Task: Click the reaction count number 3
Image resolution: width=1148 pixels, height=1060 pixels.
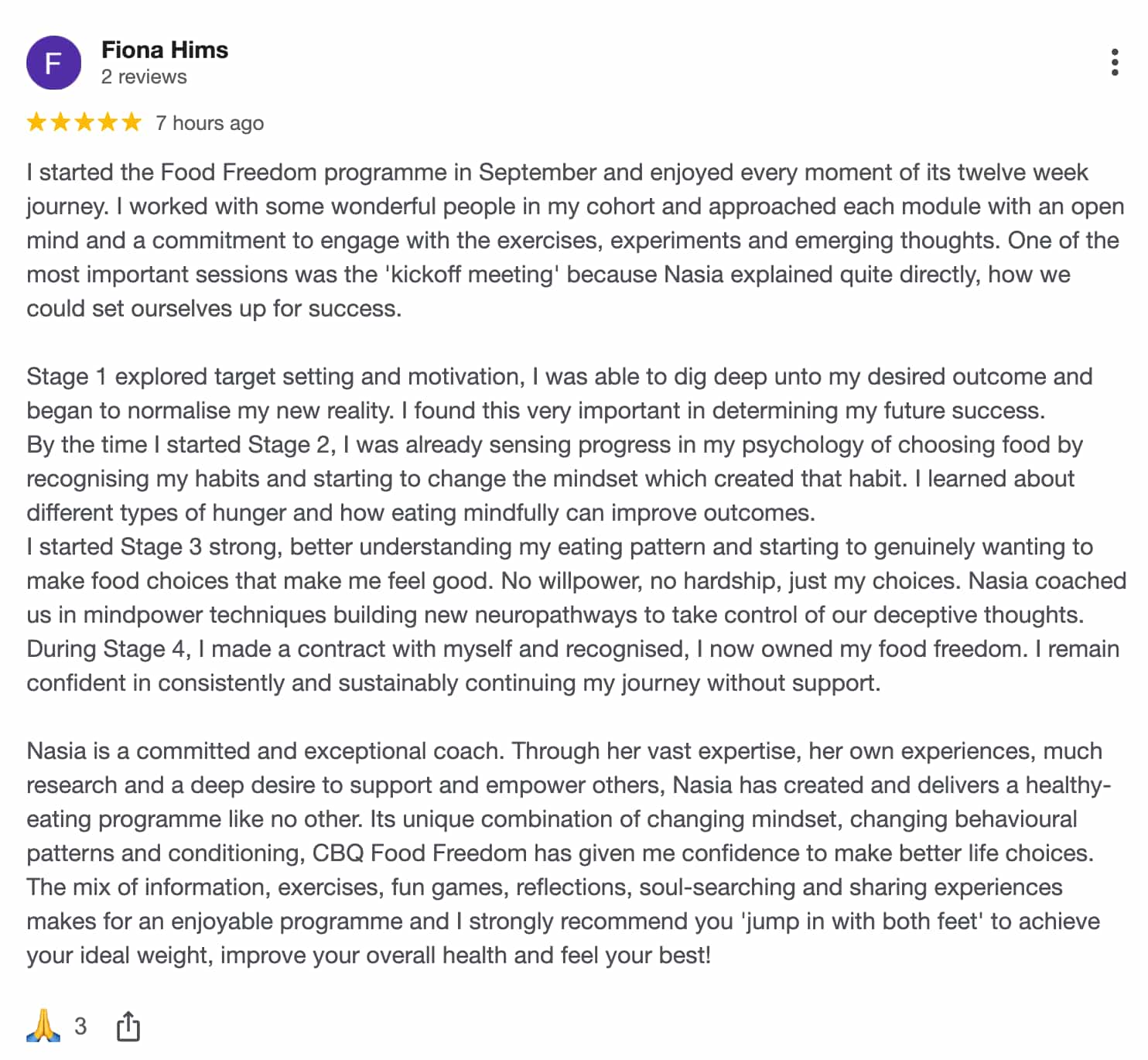Action: [80, 1027]
